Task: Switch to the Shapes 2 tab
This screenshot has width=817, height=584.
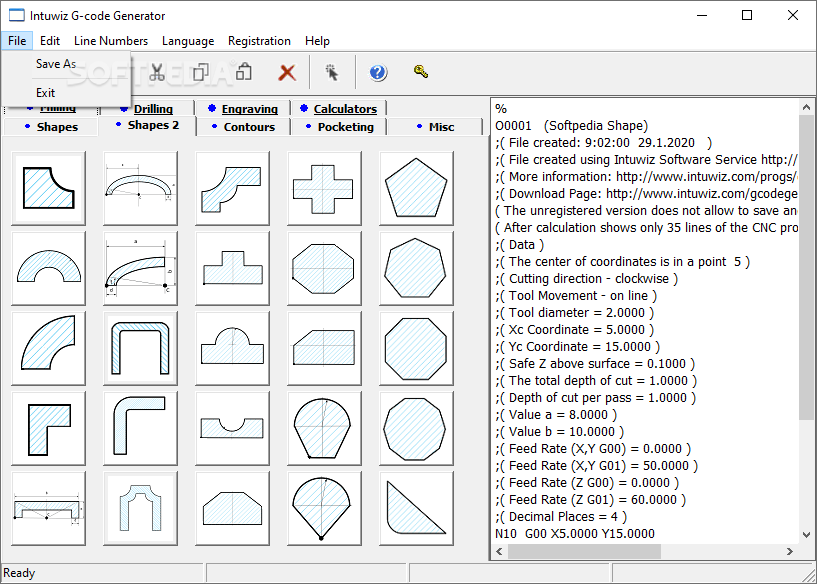Action: pyautogui.click(x=147, y=126)
